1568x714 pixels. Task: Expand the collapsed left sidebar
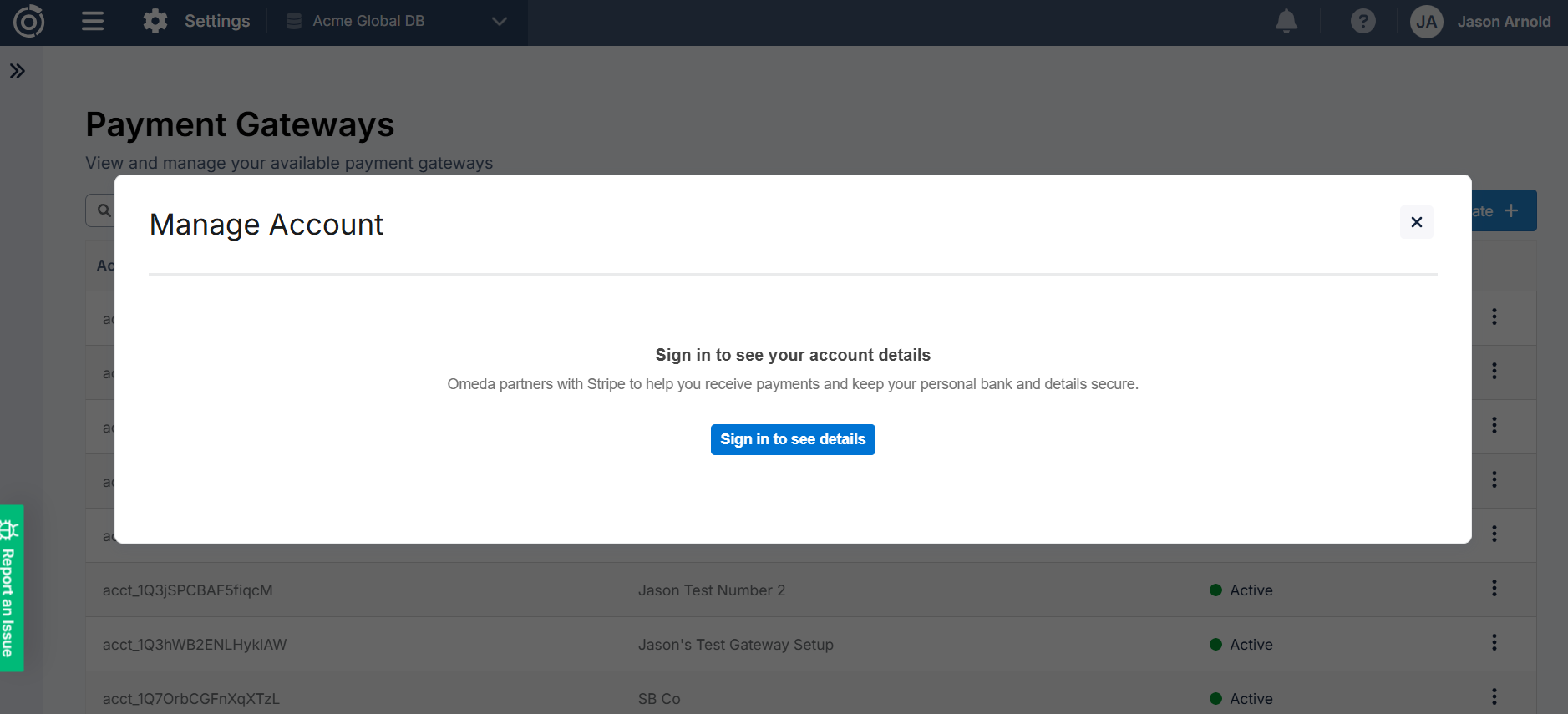(18, 72)
